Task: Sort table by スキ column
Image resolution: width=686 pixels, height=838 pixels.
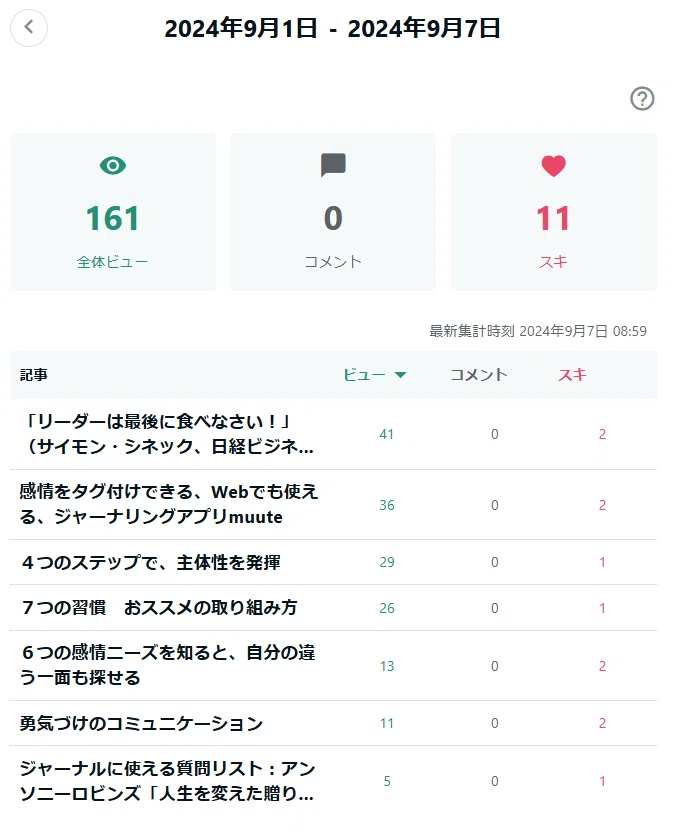Action: [572, 375]
